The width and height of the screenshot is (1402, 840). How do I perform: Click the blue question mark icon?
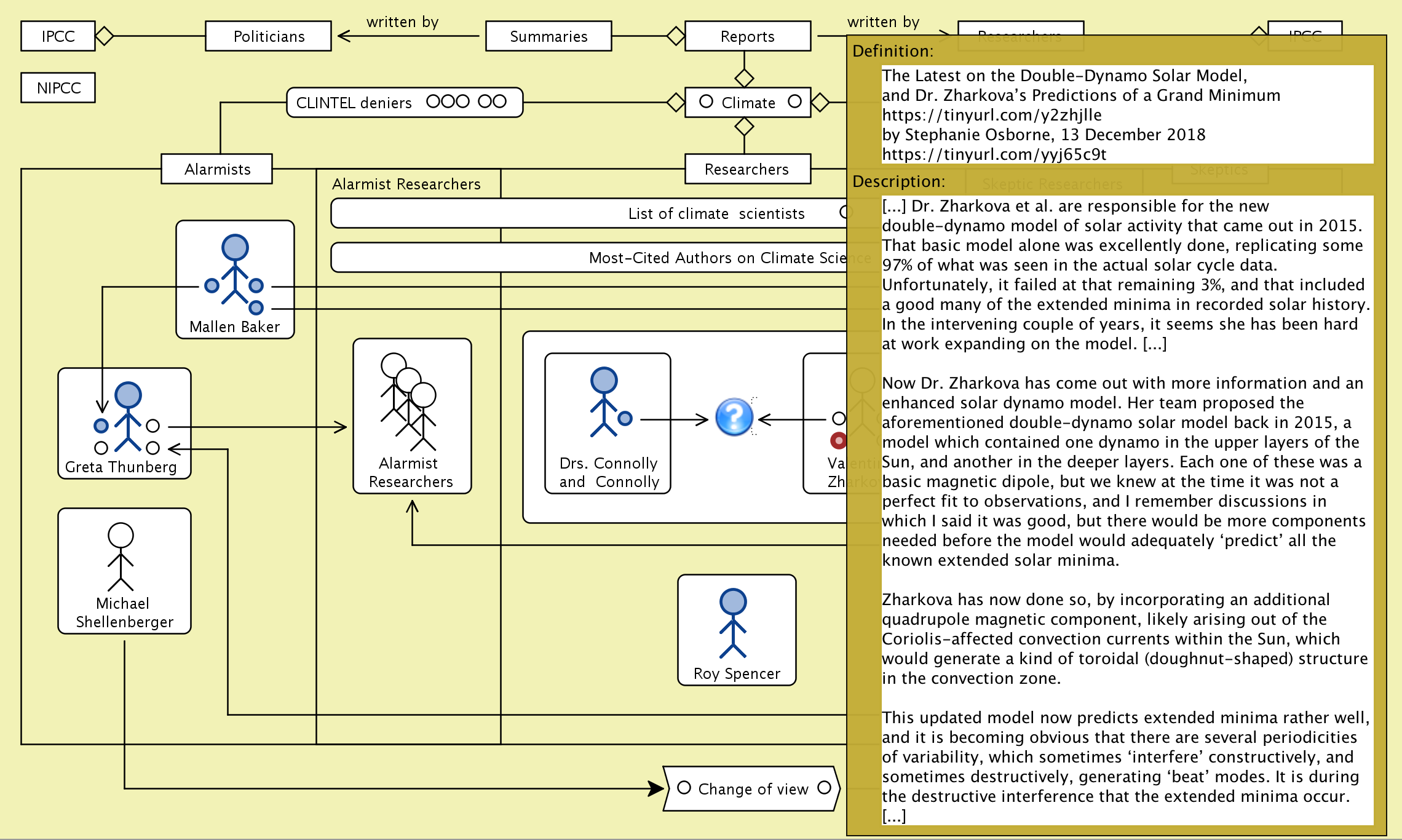click(x=734, y=418)
